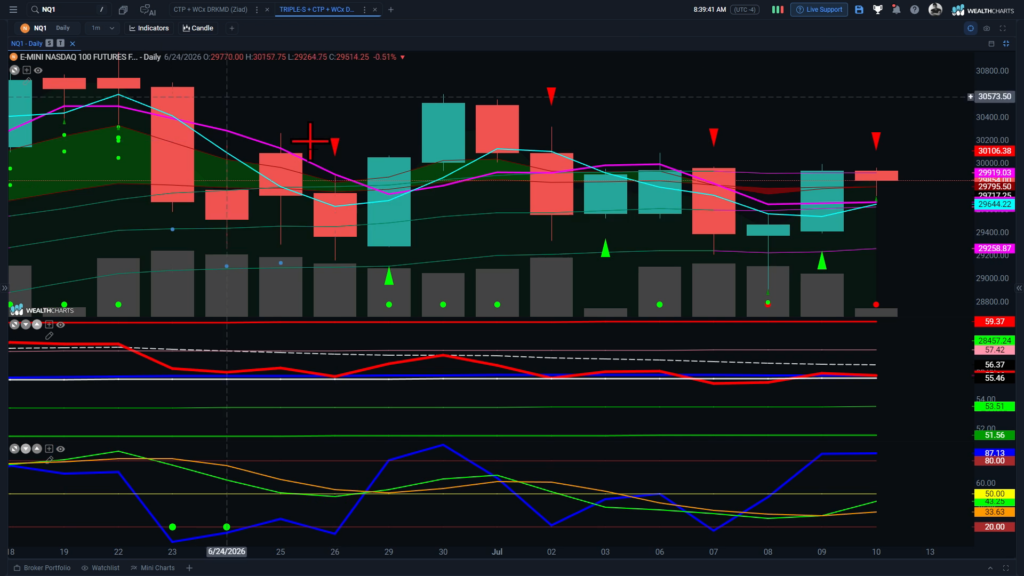Open the hamburger main menu
Viewport: 1024px width, 576px height.
tap(13, 10)
